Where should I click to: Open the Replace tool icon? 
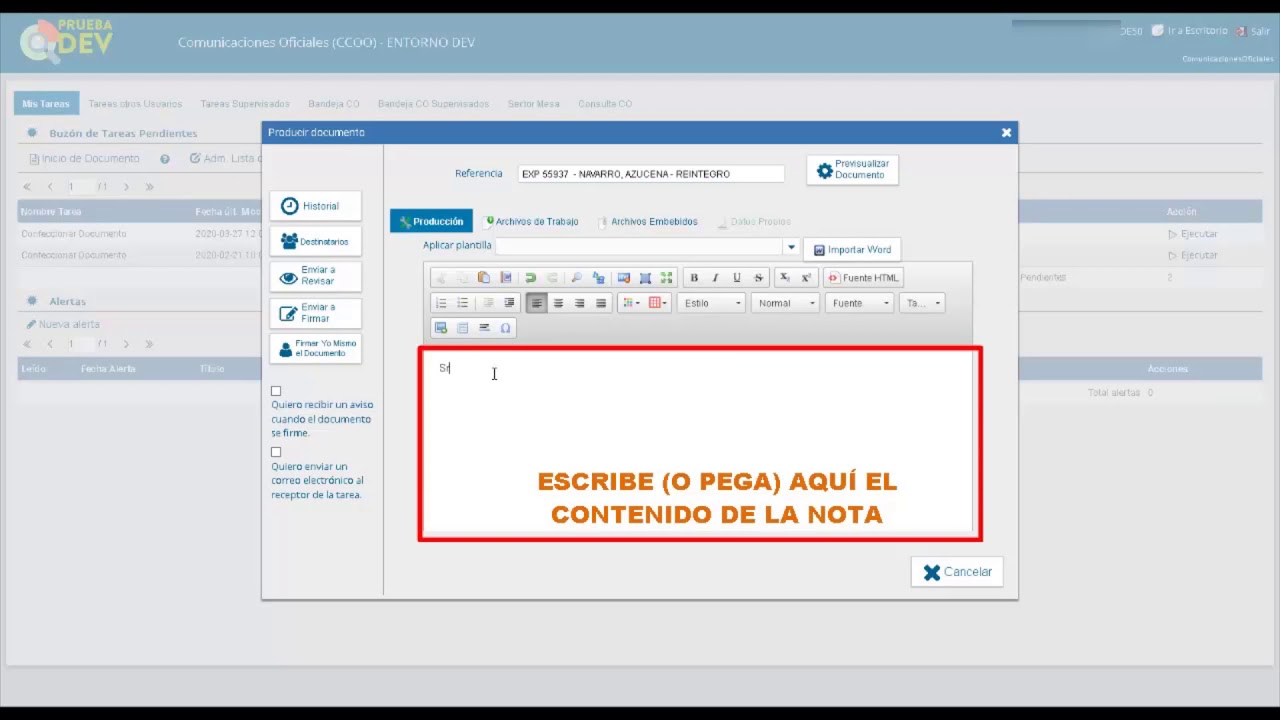click(598, 278)
